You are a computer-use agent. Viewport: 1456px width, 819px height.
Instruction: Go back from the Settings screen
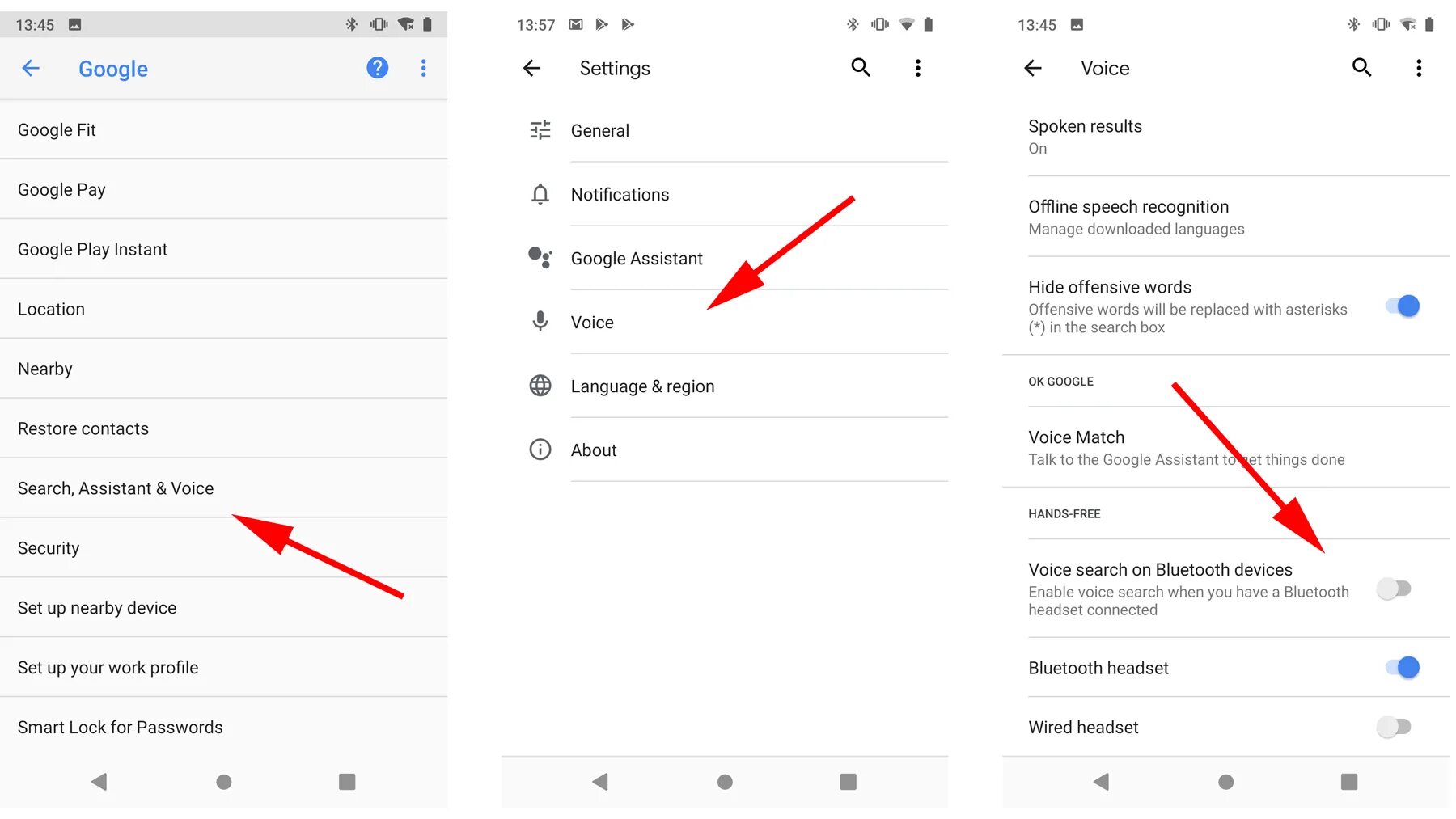pos(531,69)
